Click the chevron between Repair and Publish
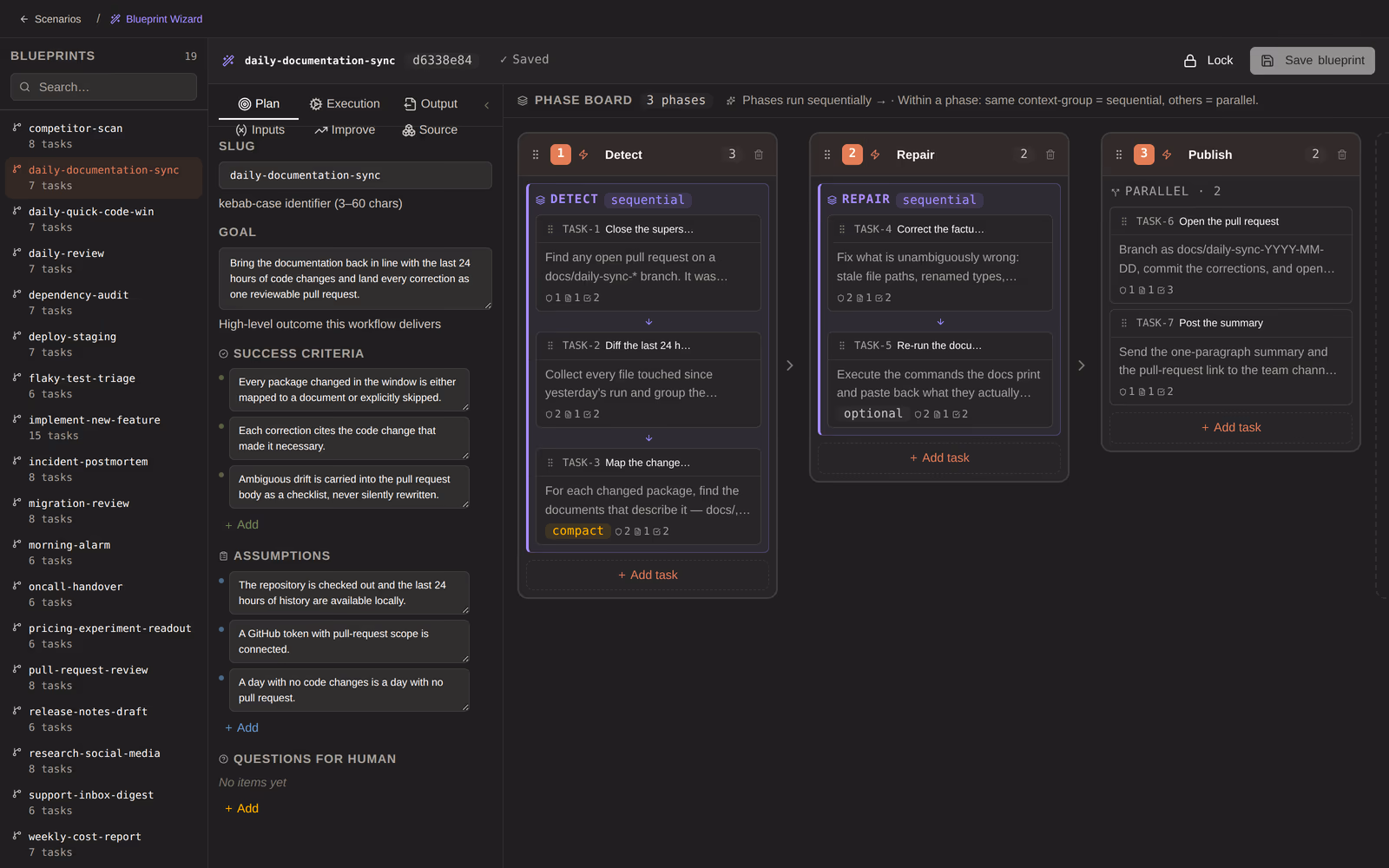The width and height of the screenshot is (1389, 868). (1082, 365)
